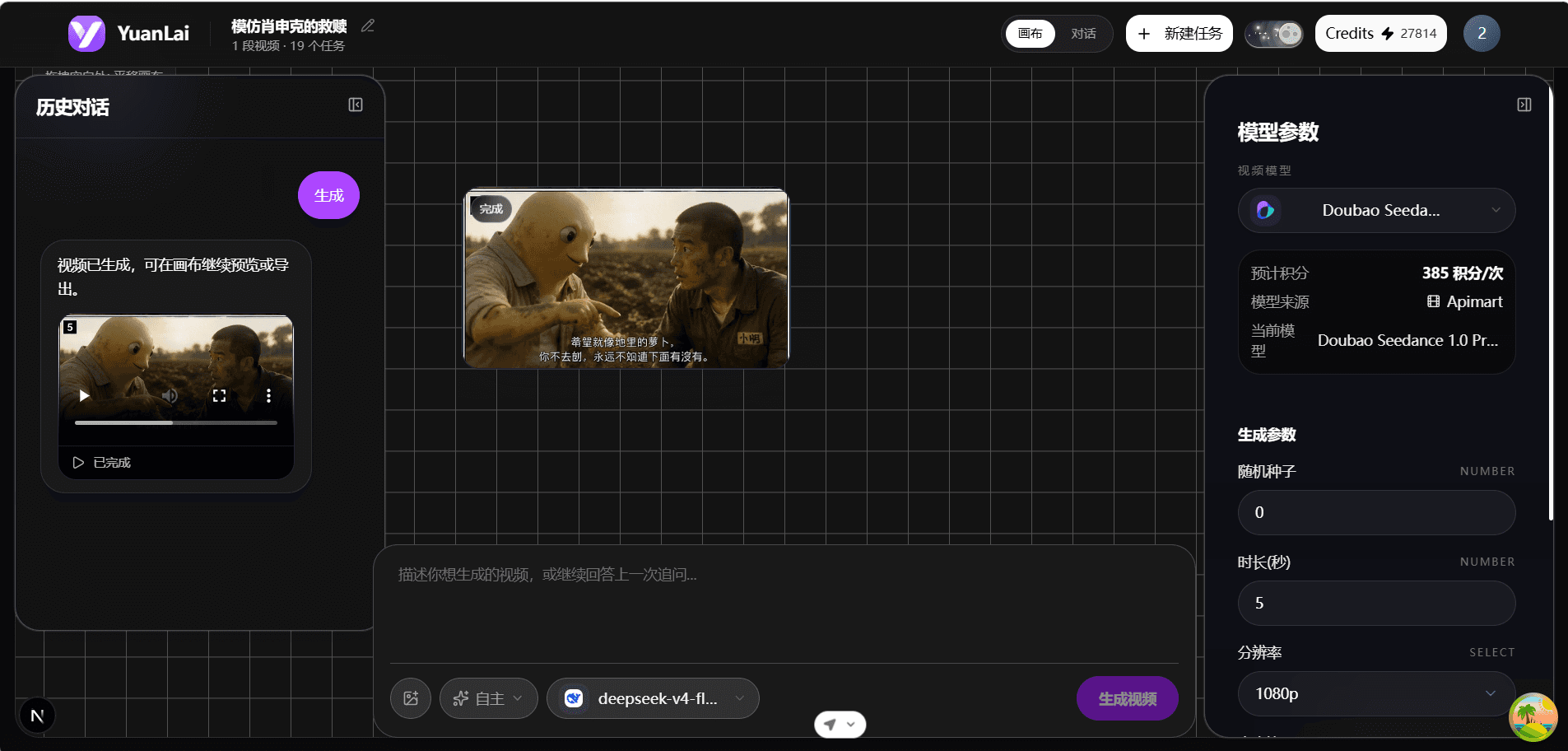Click the 新建任务 button

pos(1179,34)
